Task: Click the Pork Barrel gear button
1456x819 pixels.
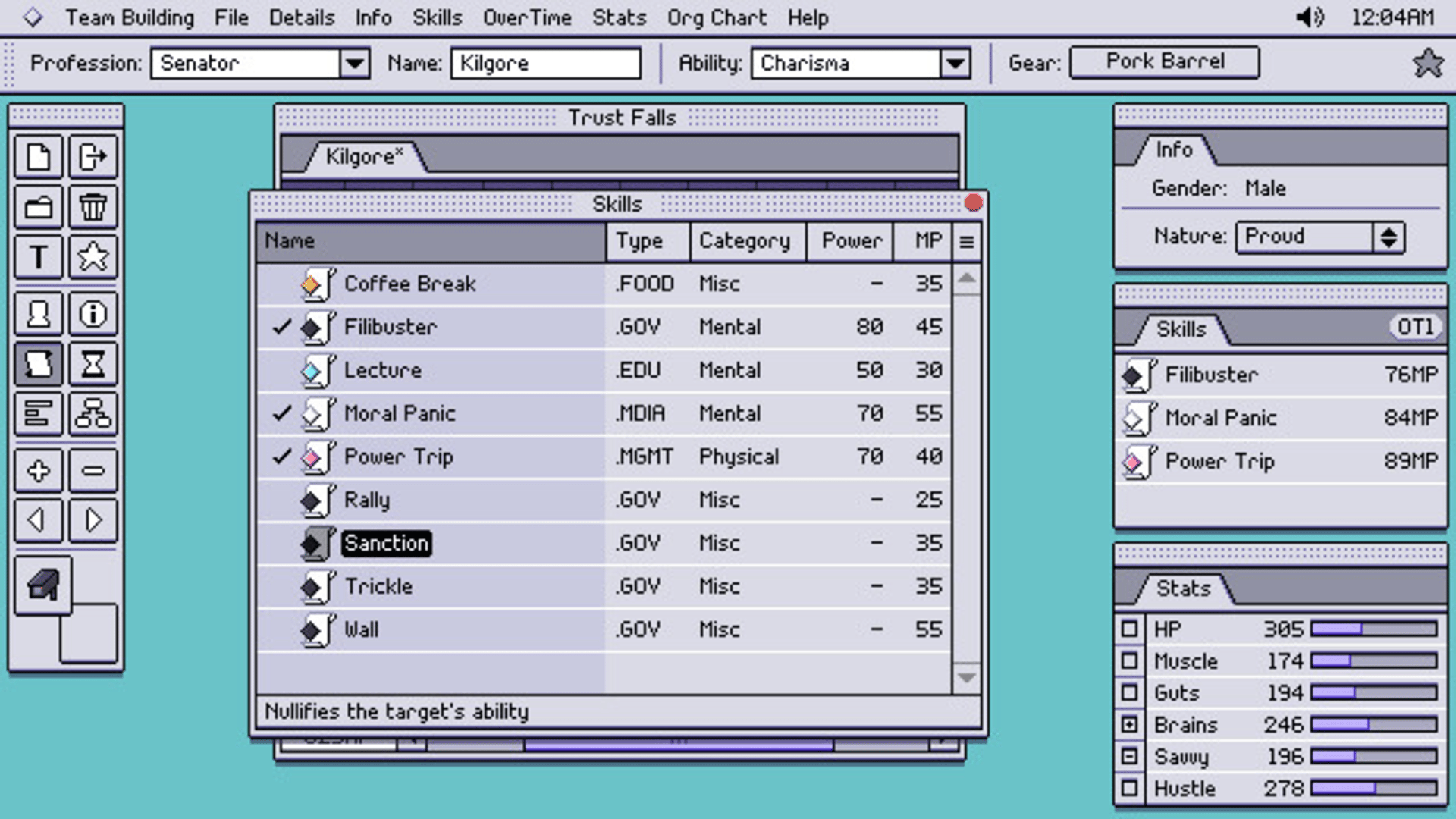Action: pos(1164,62)
